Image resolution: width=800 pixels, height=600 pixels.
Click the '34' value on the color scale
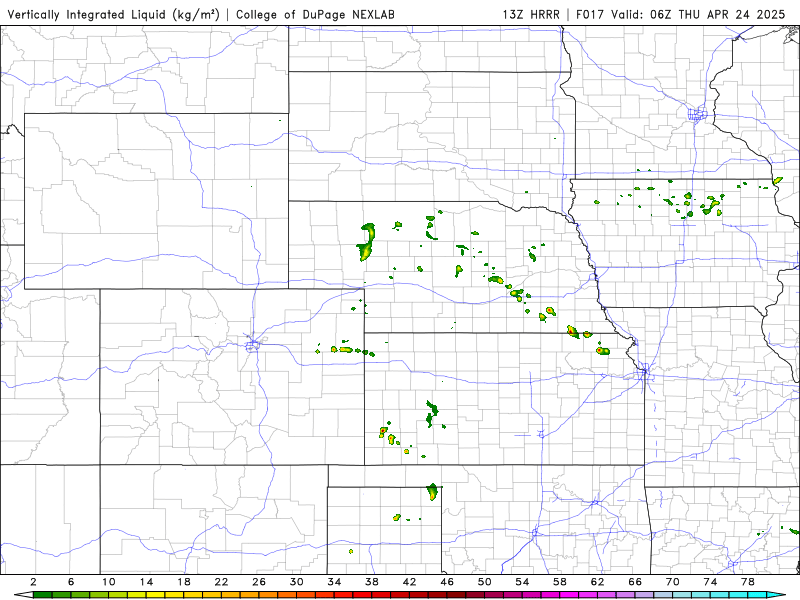(x=334, y=582)
